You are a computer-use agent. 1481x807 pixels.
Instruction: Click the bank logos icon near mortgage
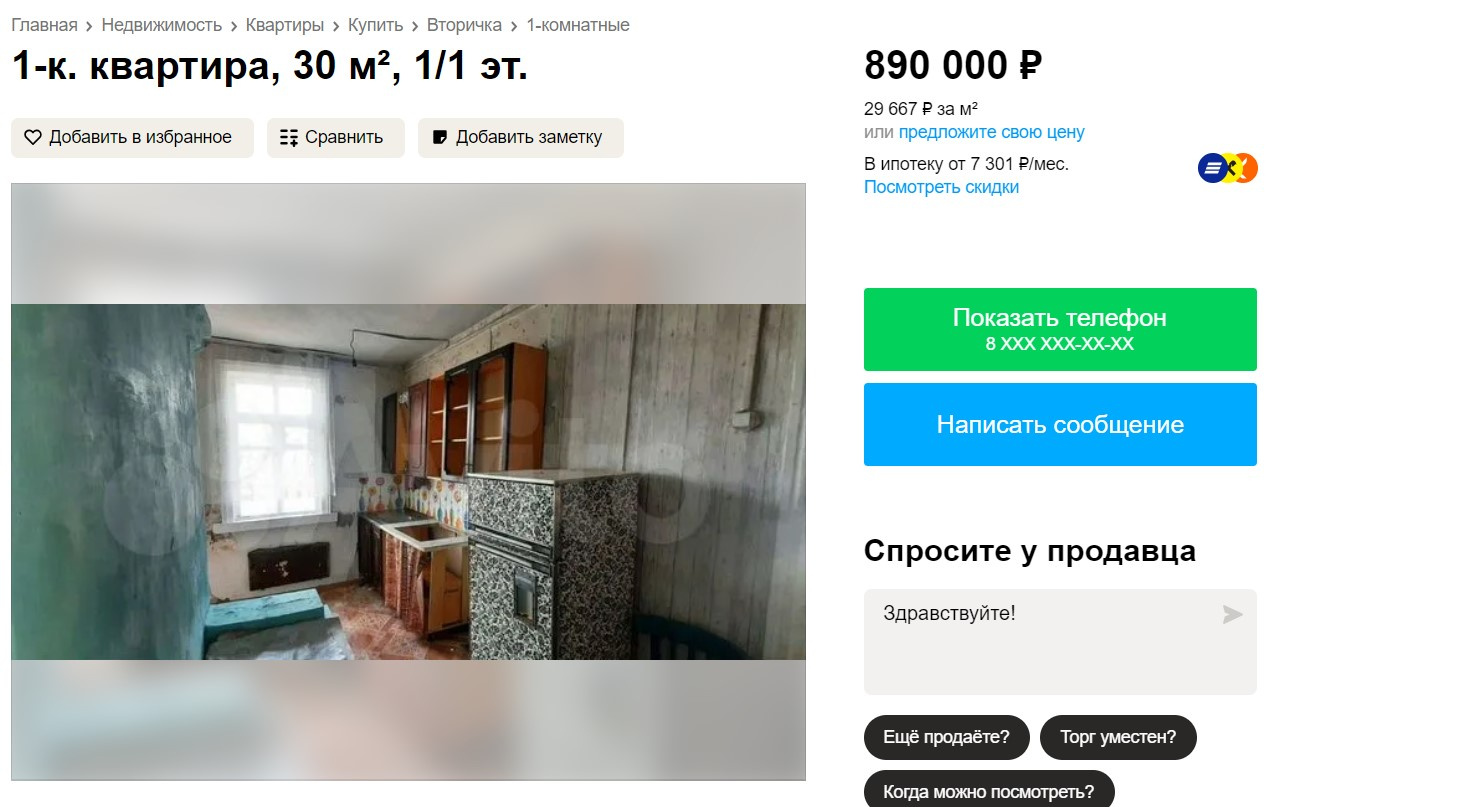point(1227,168)
